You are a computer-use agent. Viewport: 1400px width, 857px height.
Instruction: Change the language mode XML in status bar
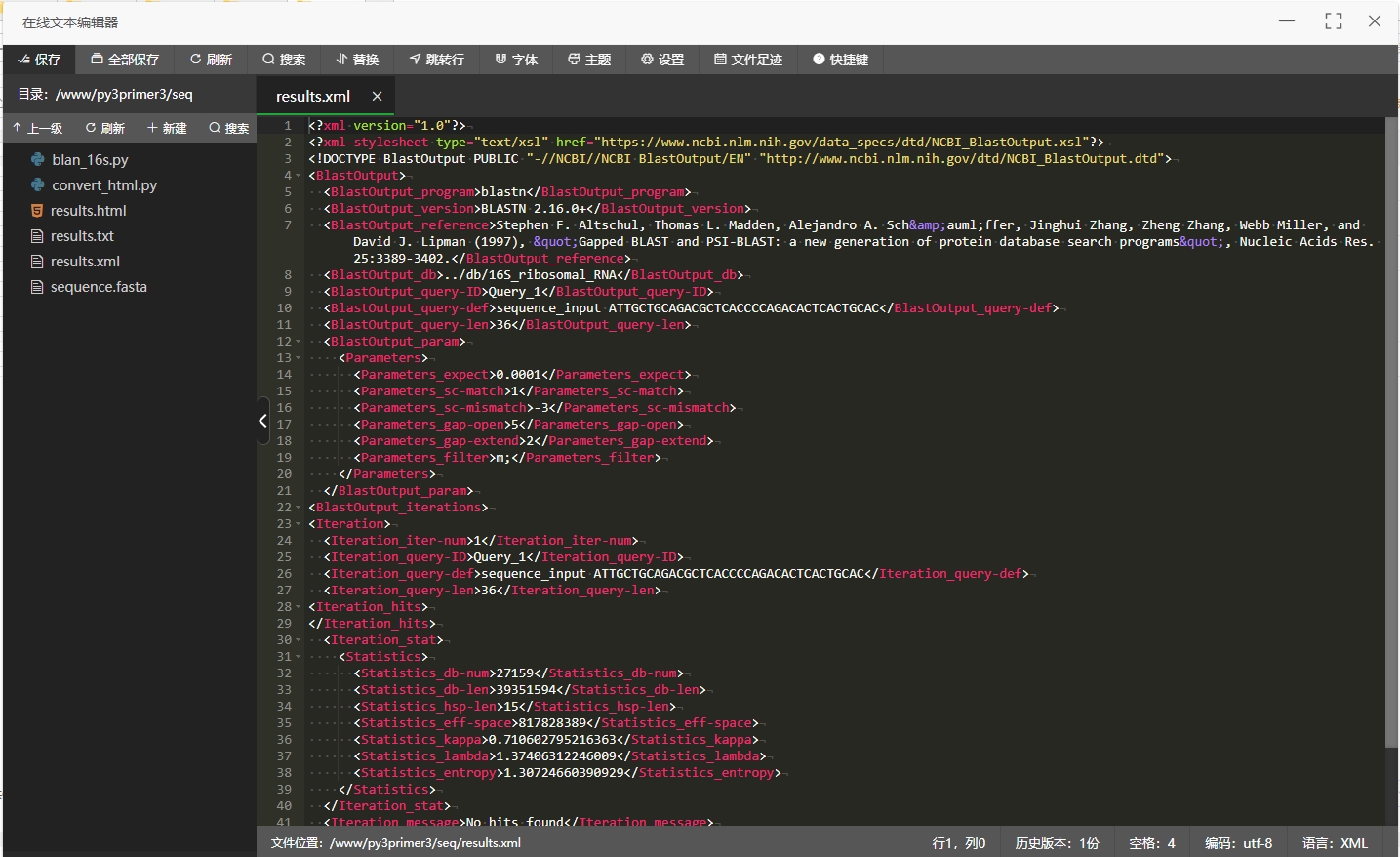[1335, 843]
